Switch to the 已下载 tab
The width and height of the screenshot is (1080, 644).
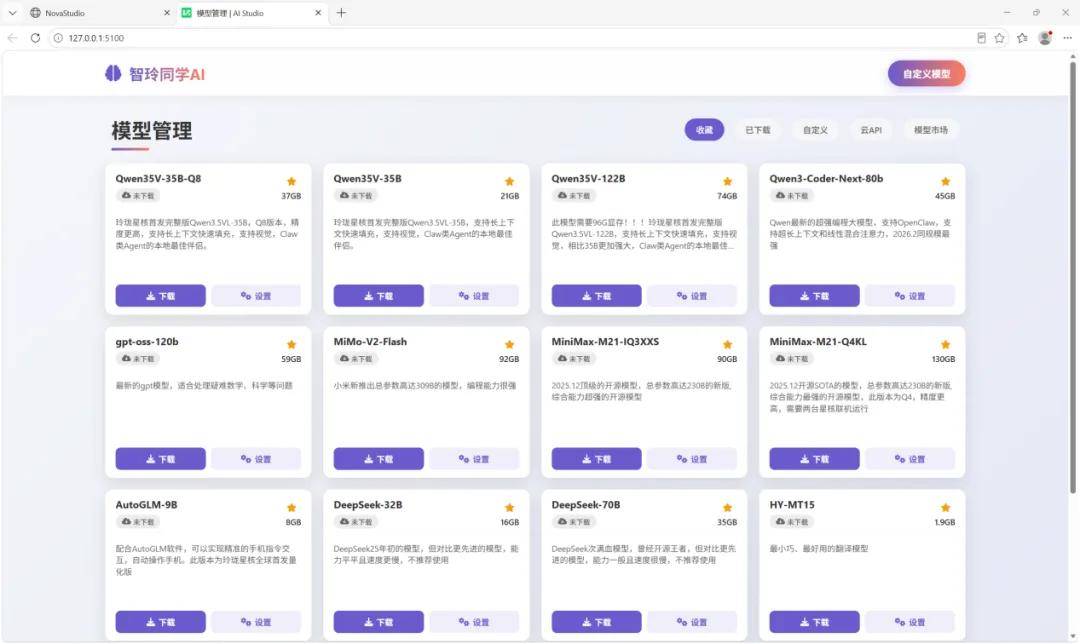point(758,129)
